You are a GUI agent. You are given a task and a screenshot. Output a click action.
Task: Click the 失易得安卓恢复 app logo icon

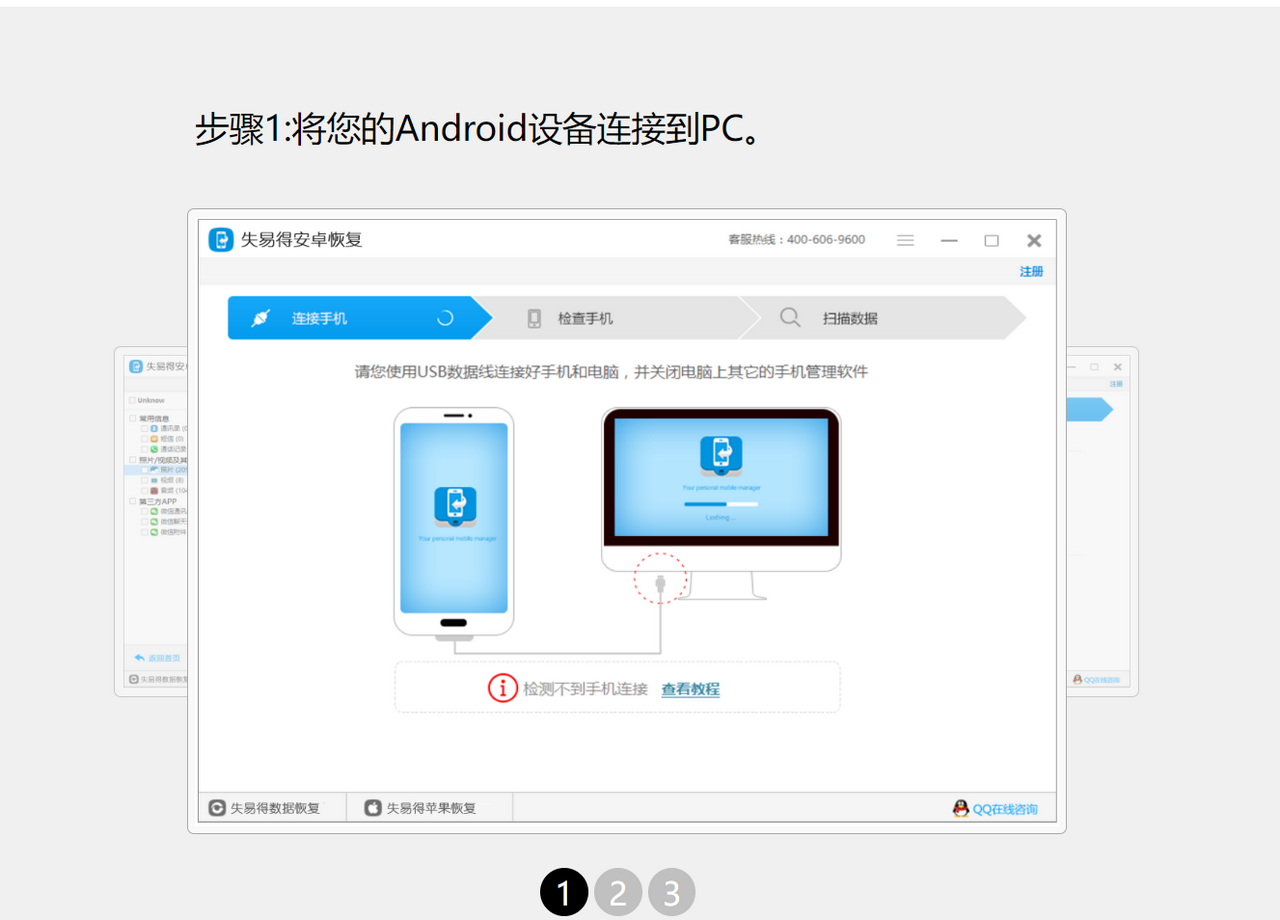pyautogui.click(x=220, y=239)
